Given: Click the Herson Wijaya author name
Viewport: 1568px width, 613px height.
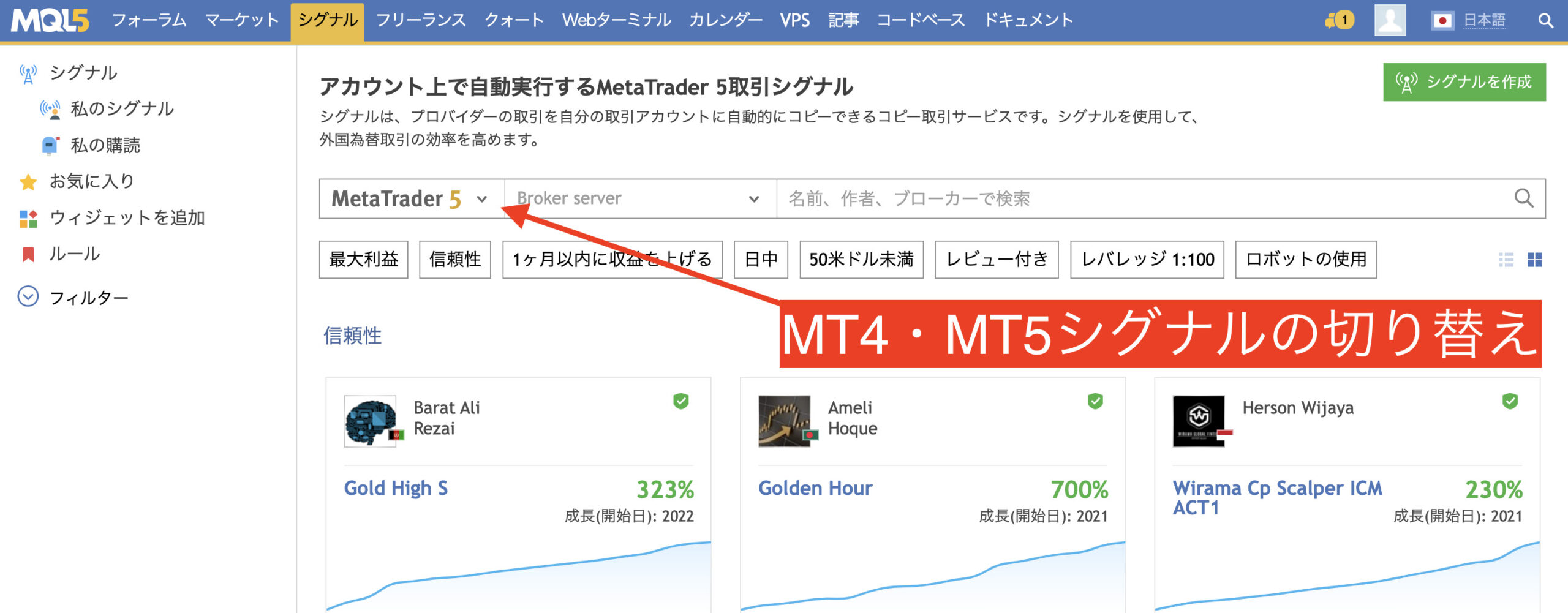Looking at the screenshot, I should pos(1298,408).
